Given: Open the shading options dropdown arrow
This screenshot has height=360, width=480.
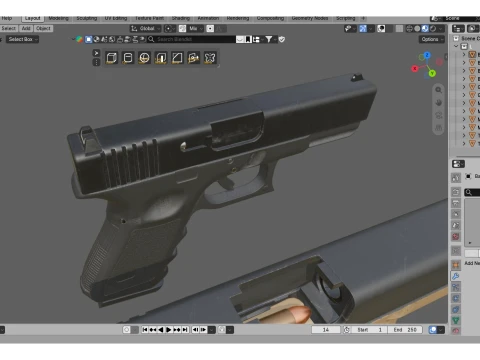Looking at the screenshot, I should 441,29.
